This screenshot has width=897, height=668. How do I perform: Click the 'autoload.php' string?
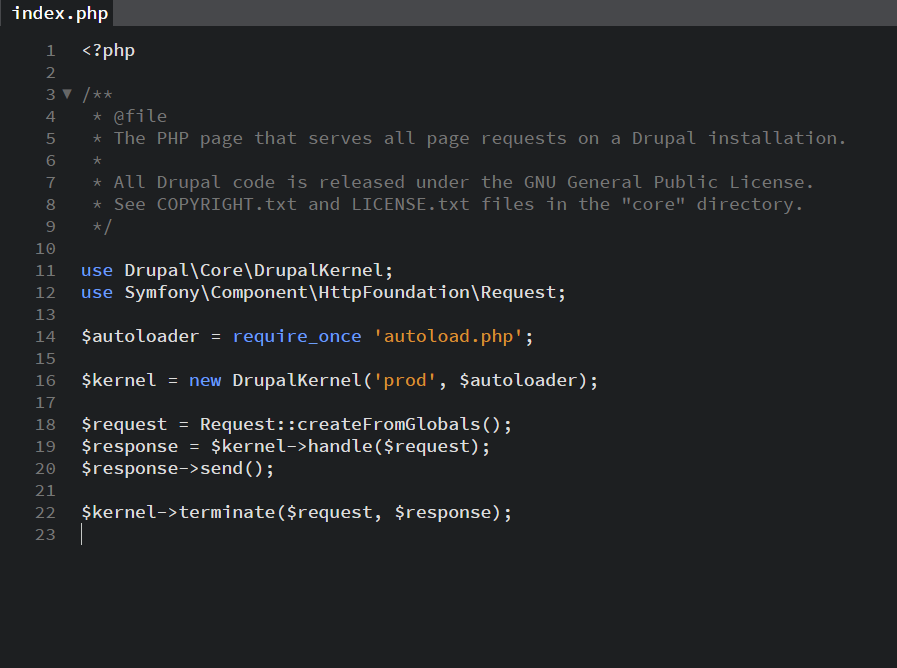click(x=448, y=336)
